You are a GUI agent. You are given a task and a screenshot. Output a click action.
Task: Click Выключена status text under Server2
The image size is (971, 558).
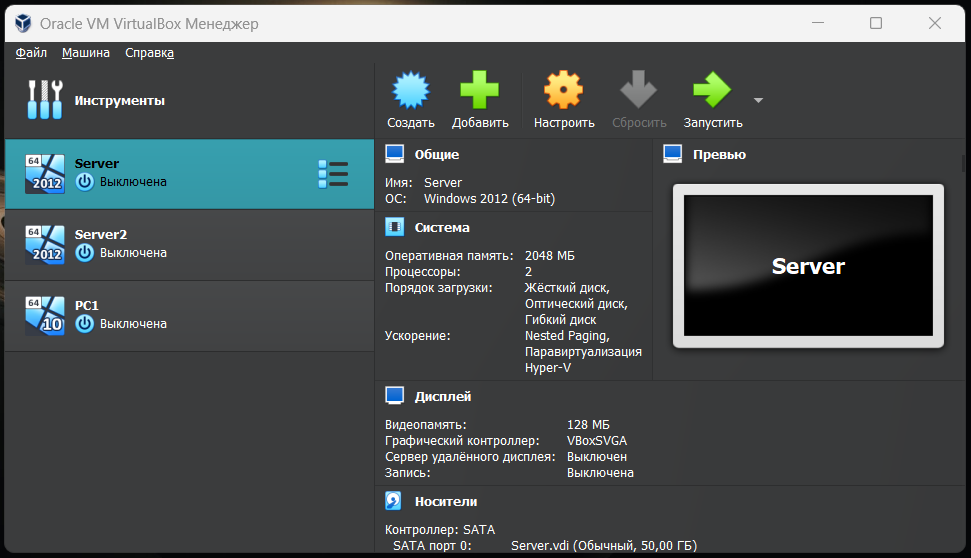[x=133, y=253]
